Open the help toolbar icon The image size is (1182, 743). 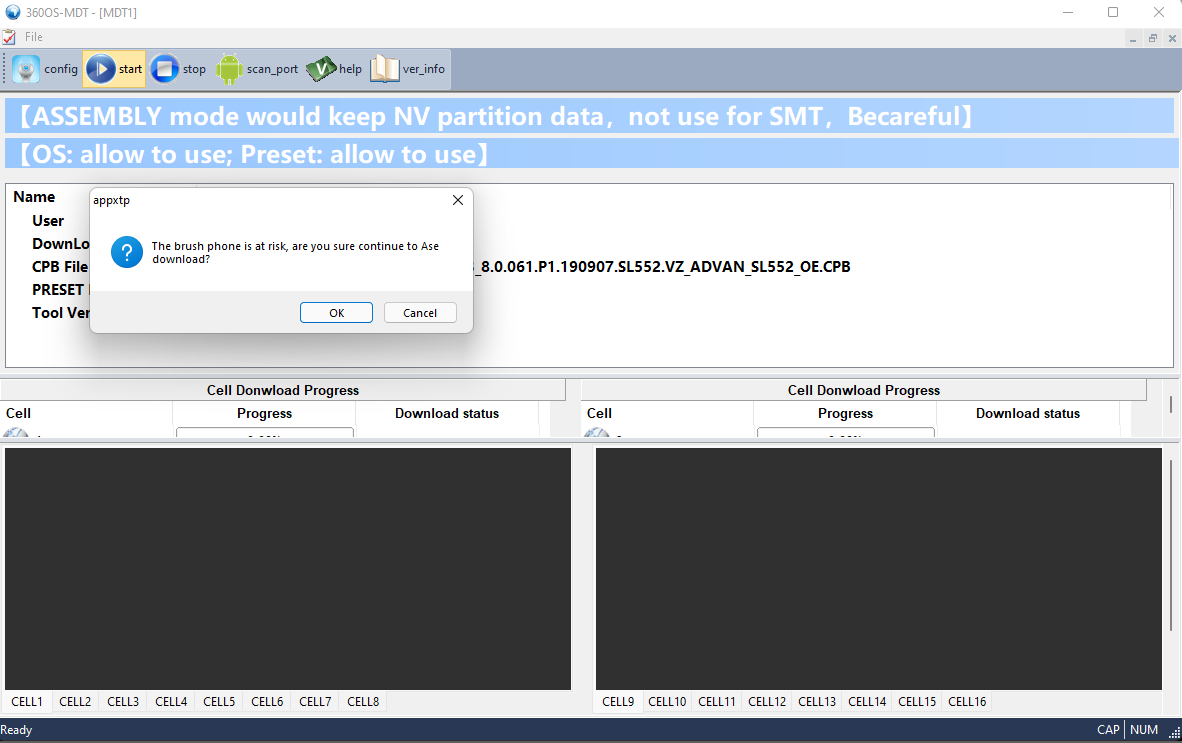321,69
